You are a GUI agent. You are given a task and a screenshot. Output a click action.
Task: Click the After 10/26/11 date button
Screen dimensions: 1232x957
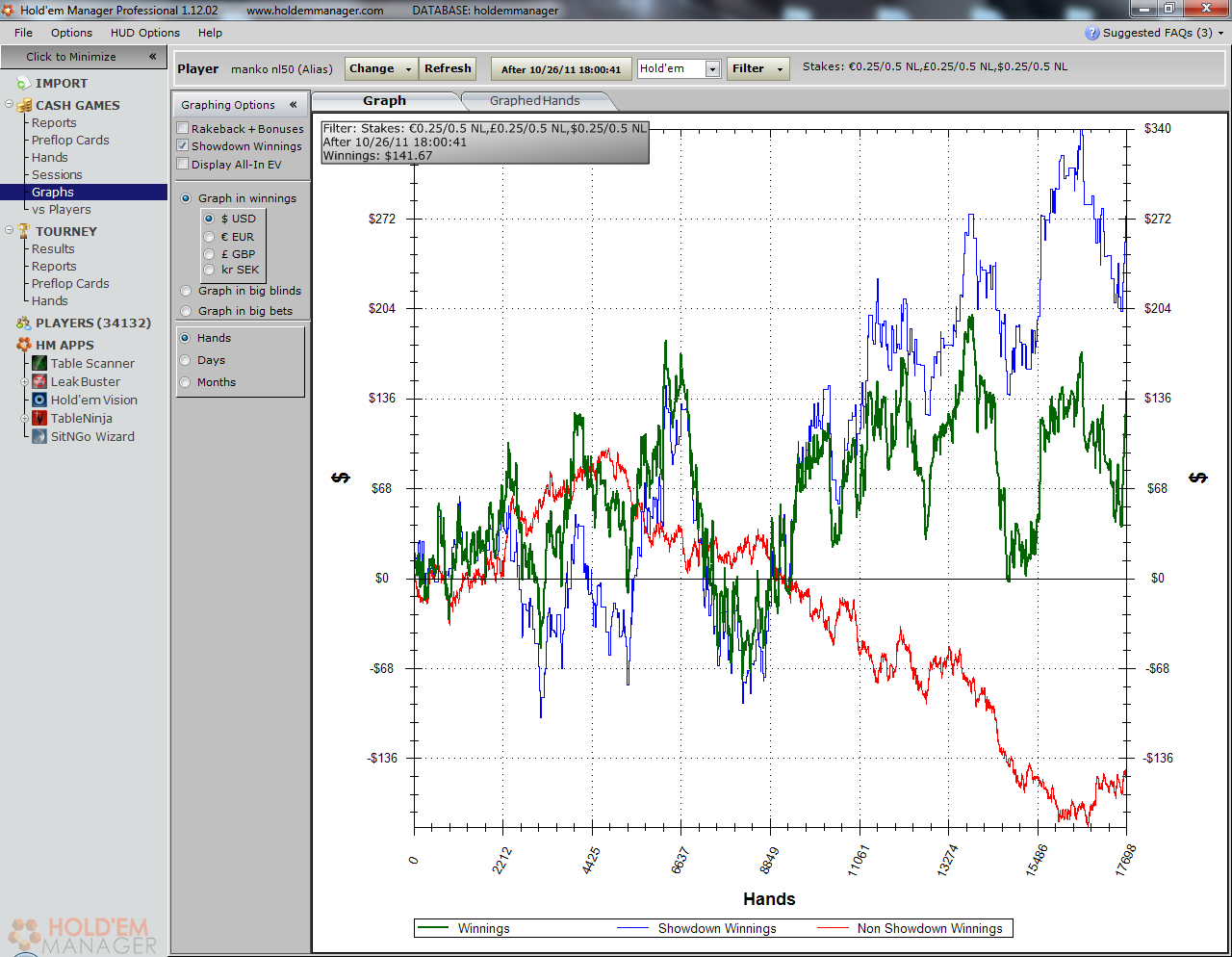(x=561, y=69)
